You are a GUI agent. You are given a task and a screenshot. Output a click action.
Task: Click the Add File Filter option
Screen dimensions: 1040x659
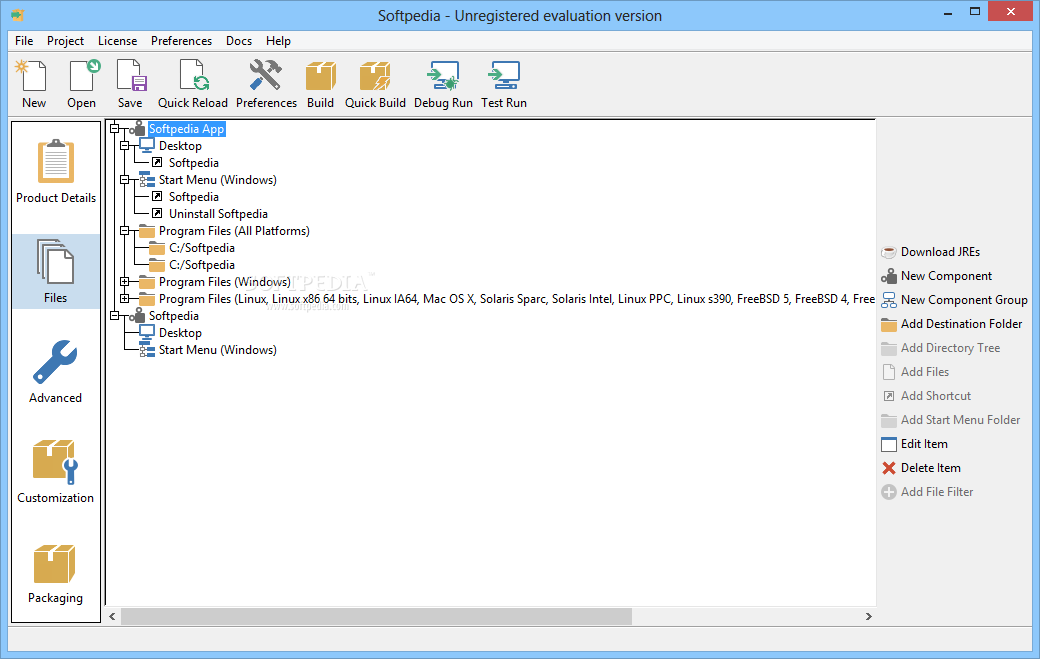pyautogui.click(x=927, y=491)
